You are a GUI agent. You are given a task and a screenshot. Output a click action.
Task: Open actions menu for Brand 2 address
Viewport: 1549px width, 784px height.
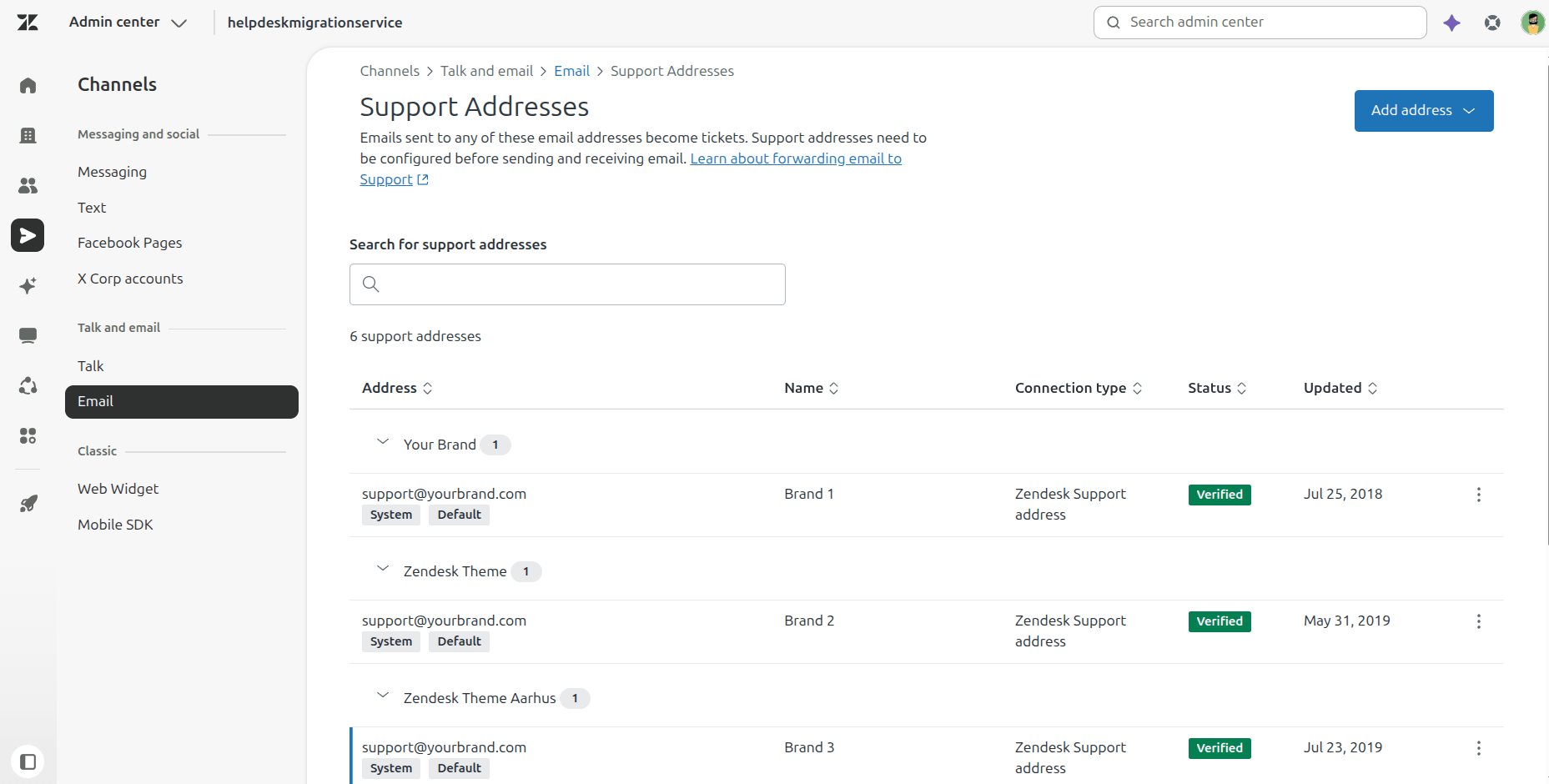pyautogui.click(x=1478, y=621)
